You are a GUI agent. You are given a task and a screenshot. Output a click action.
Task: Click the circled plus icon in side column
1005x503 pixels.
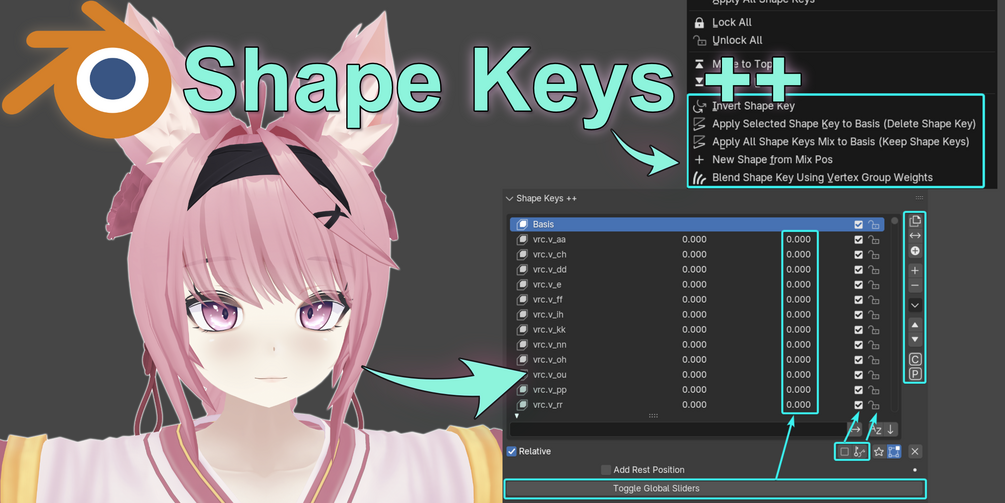[915, 251]
